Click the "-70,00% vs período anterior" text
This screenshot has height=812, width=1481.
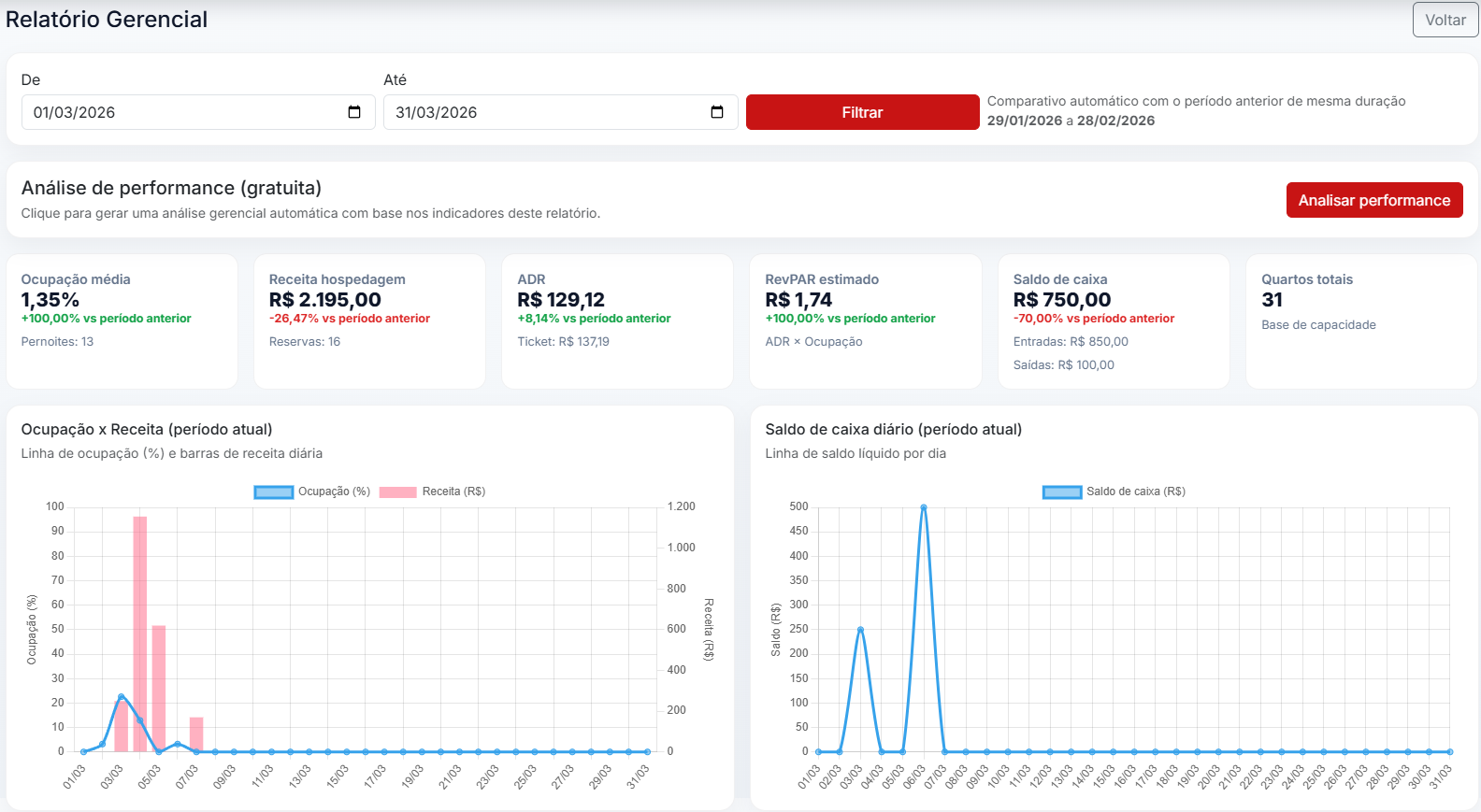(1094, 319)
